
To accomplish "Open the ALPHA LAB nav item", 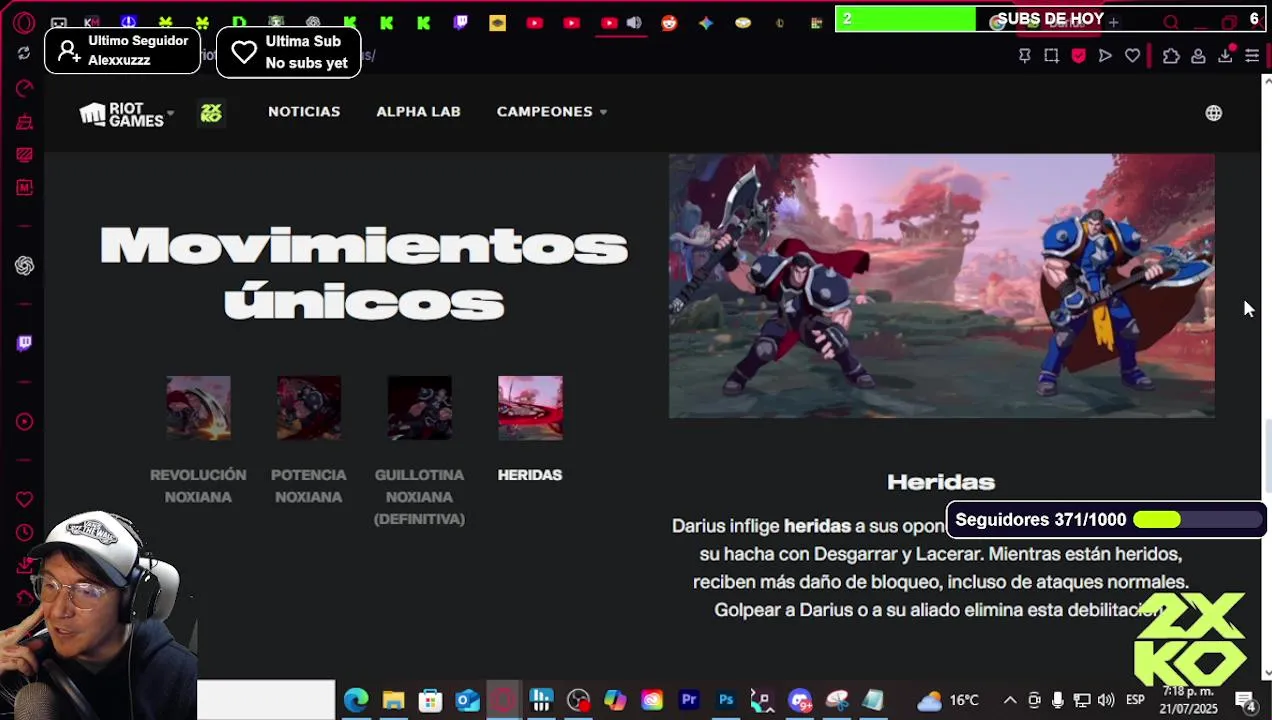I will [x=418, y=112].
